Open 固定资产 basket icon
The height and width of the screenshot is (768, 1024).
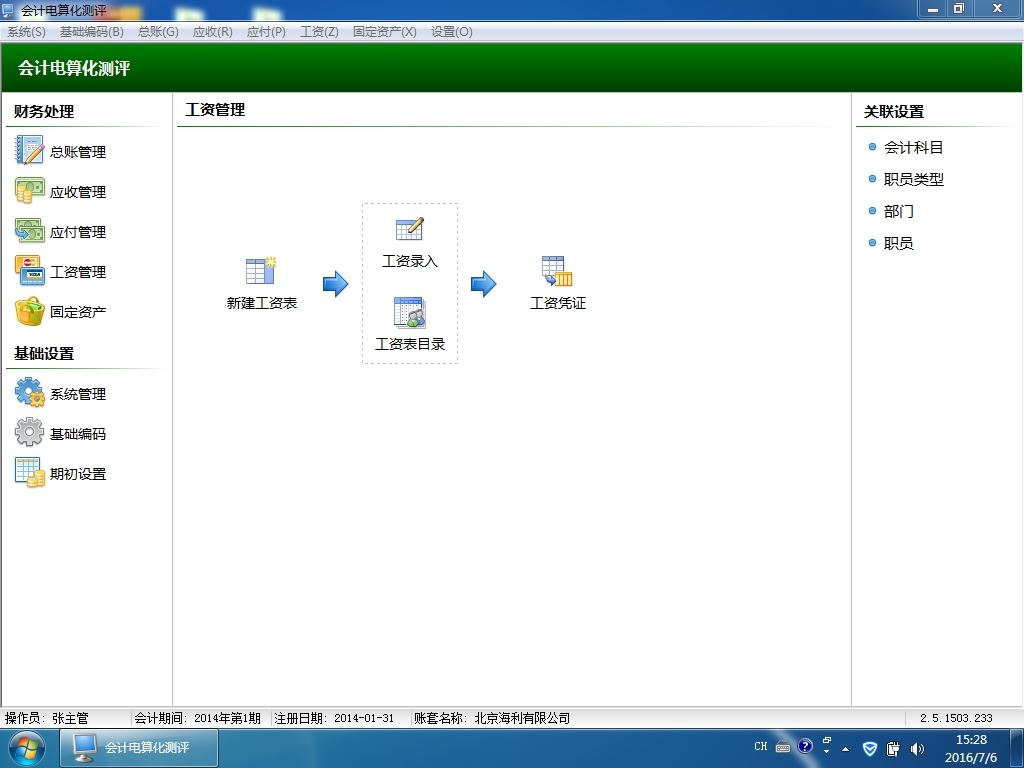[29, 311]
